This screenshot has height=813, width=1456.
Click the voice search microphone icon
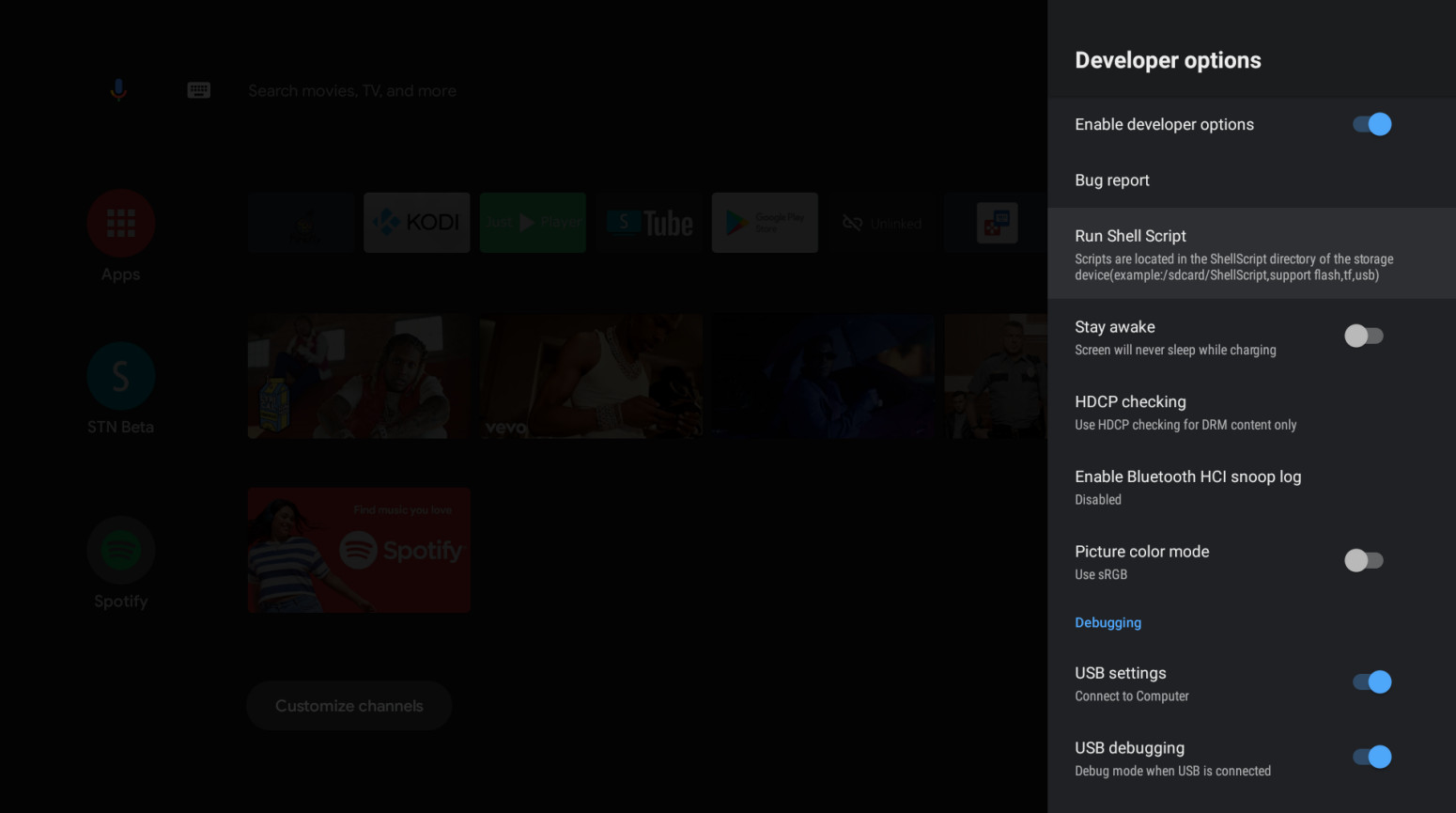point(118,90)
